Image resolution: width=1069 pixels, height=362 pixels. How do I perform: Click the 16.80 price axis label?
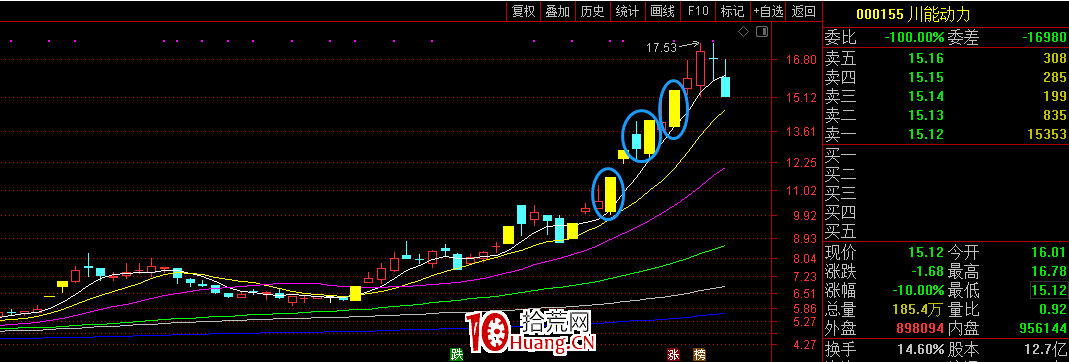coord(800,60)
